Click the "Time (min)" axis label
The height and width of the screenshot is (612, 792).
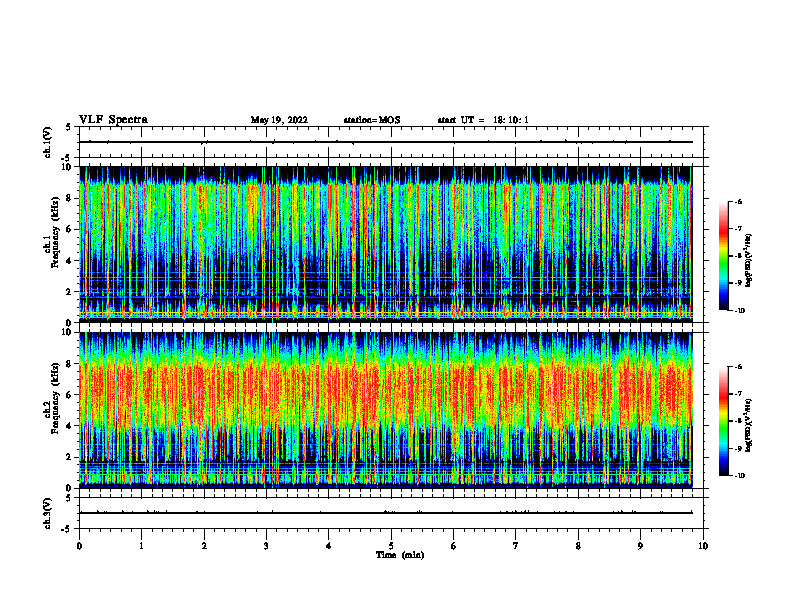400,555
